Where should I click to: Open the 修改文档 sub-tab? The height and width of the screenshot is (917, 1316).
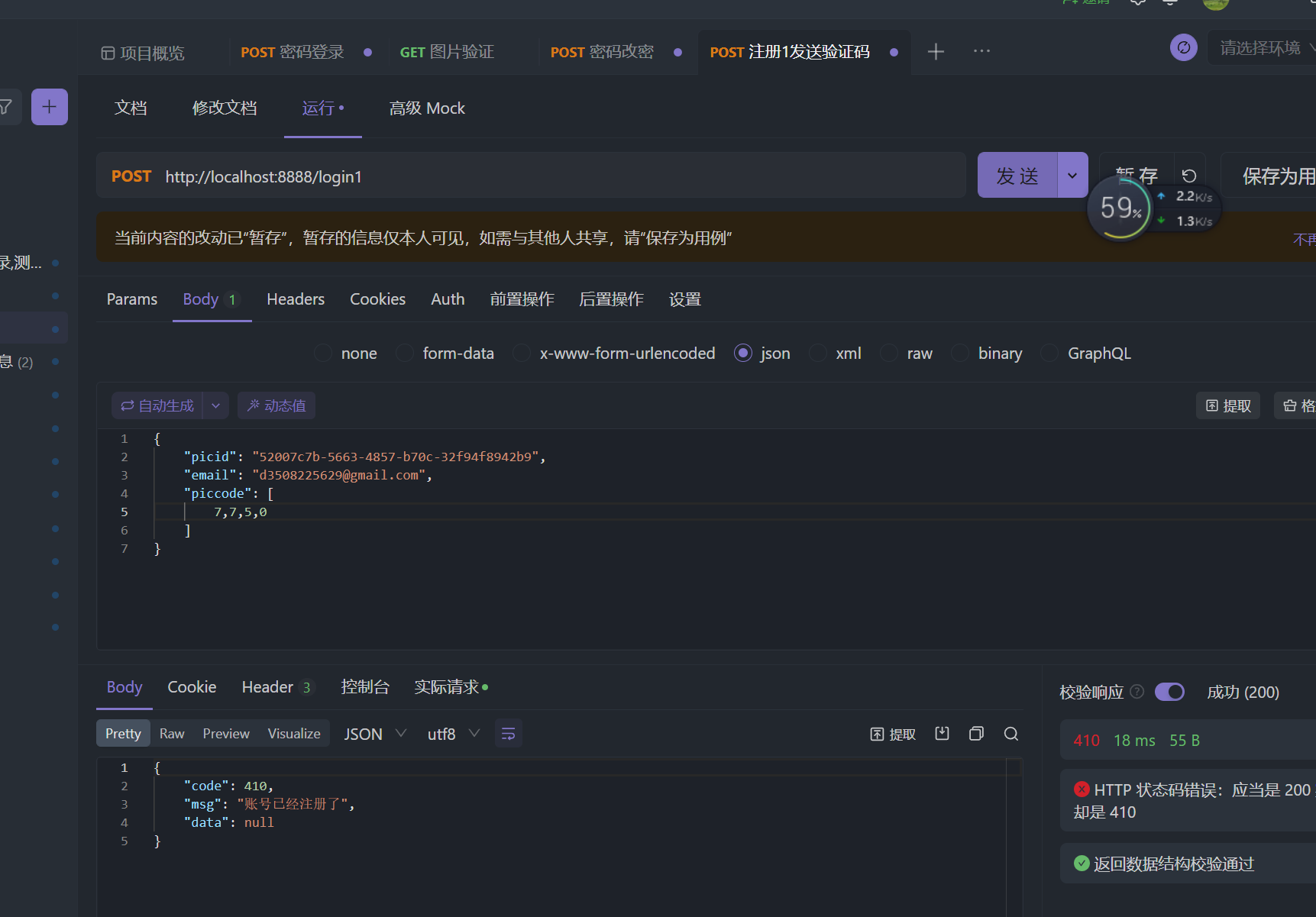[x=225, y=108]
